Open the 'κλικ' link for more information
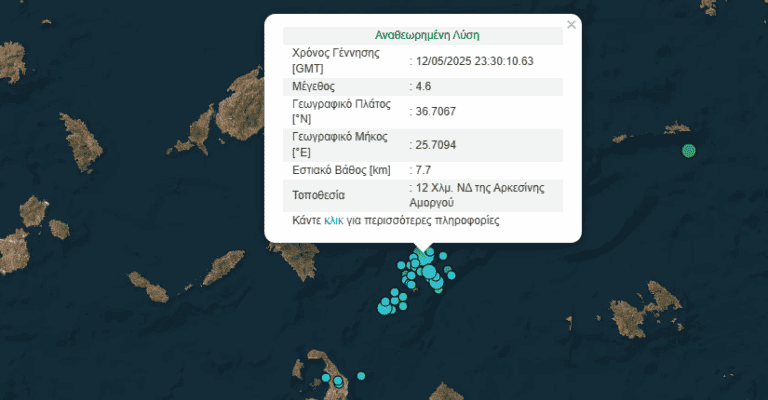The image size is (768, 400). coord(336,220)
